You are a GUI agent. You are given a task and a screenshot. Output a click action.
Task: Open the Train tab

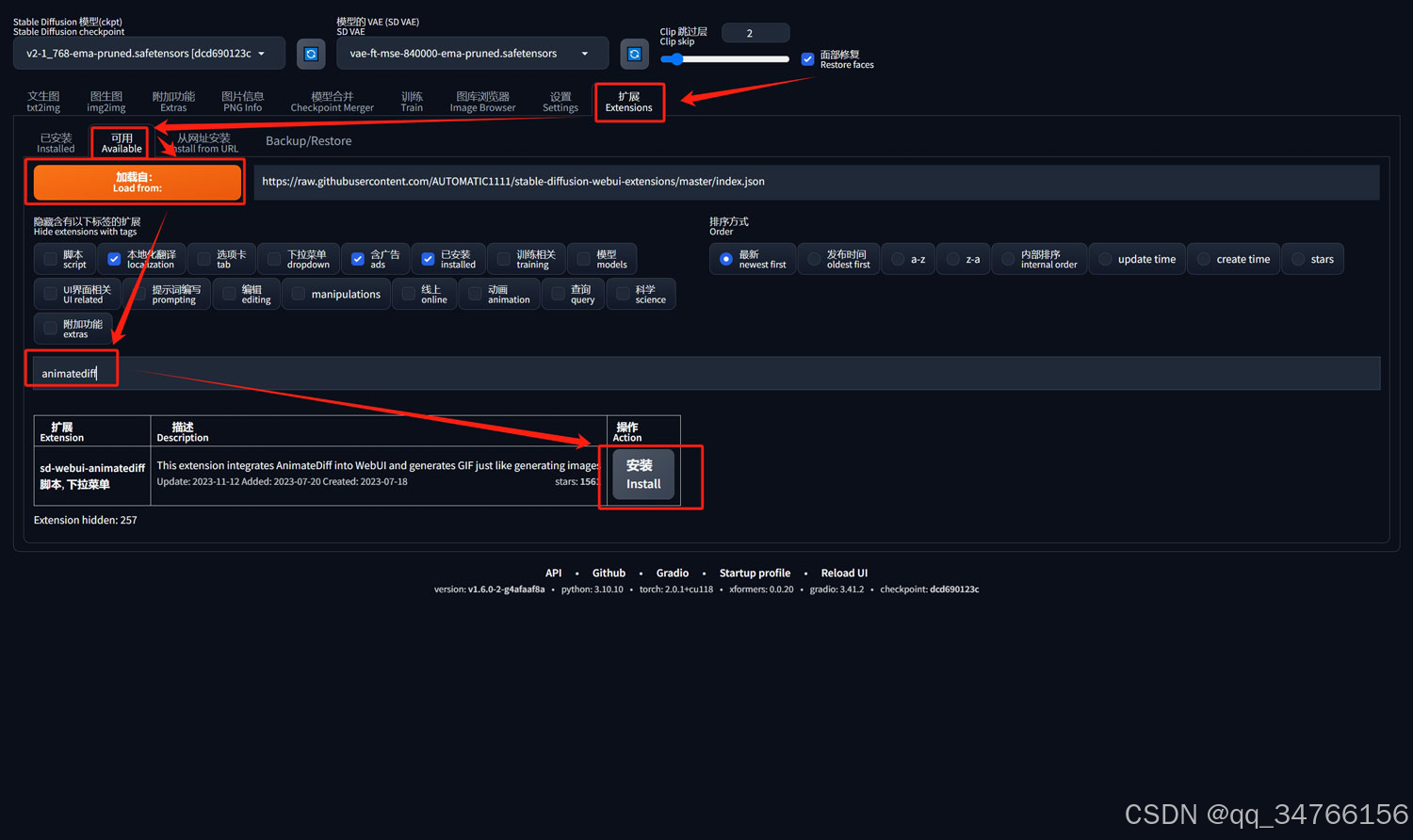(x=412, y=102)
